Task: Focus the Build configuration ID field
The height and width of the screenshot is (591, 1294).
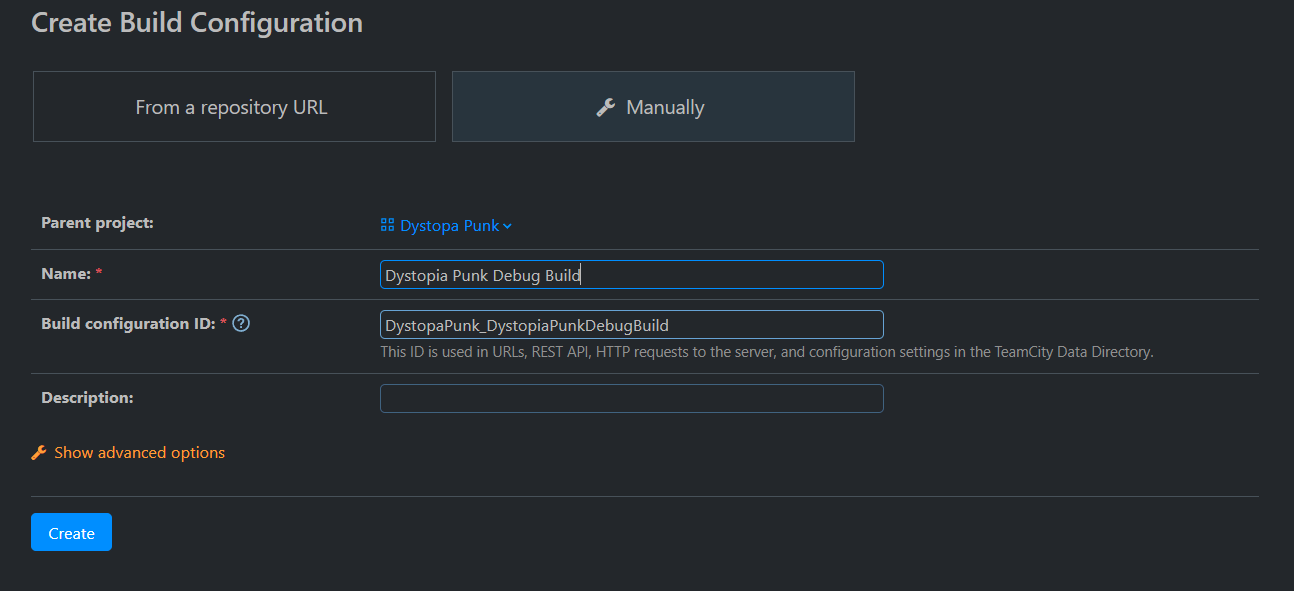Action: [632, 325]
